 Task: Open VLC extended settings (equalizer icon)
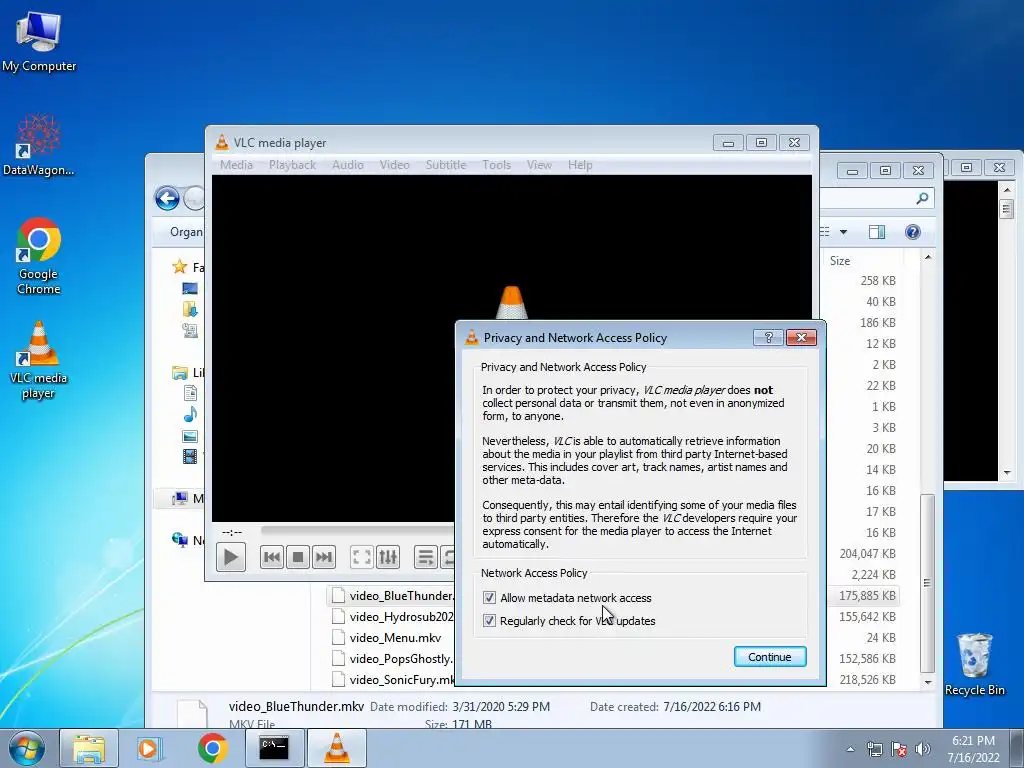coord(388,557)
